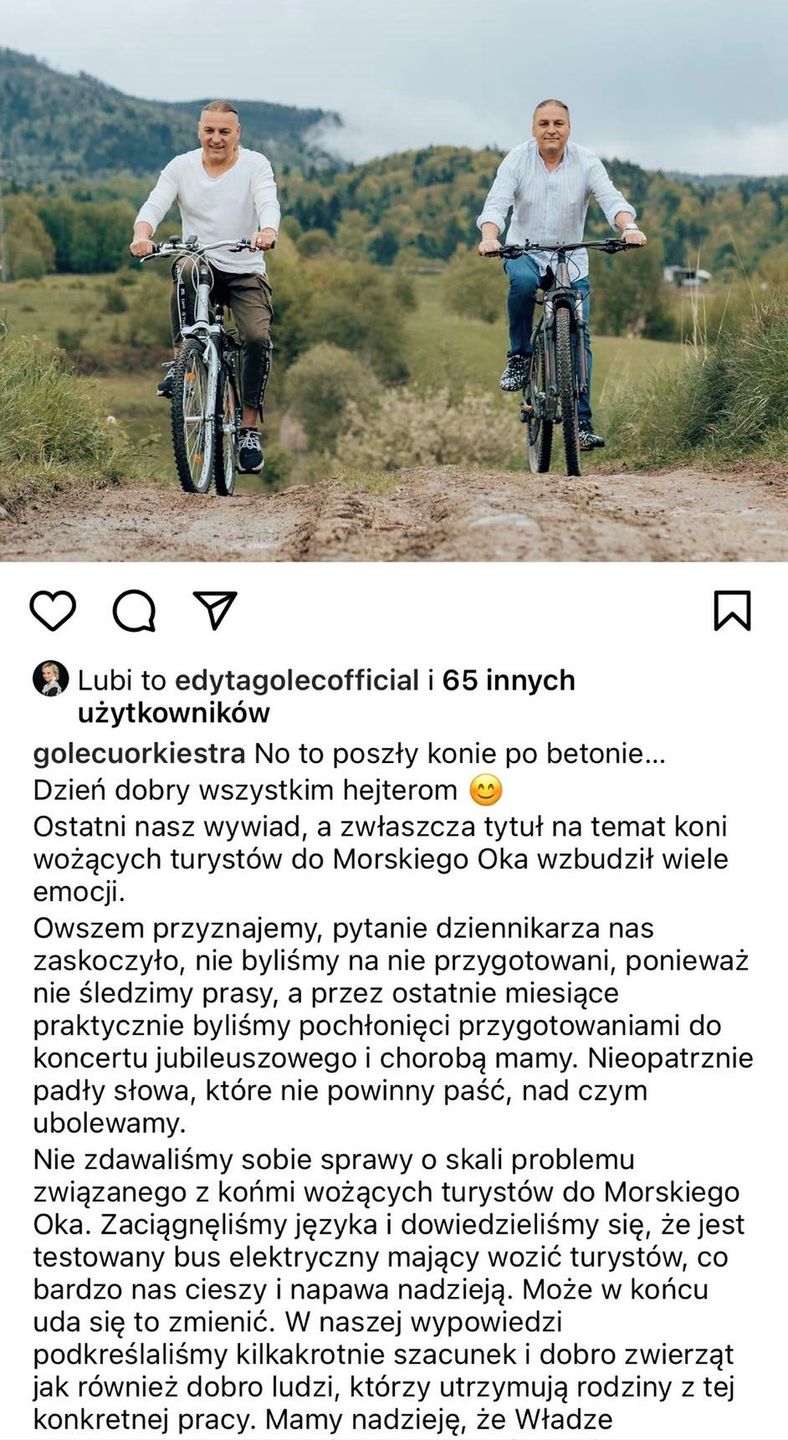Viewport: 788px width, 1440px height.
Task: Save the post with the bookmark icon
Action: [x=732, y=610]
